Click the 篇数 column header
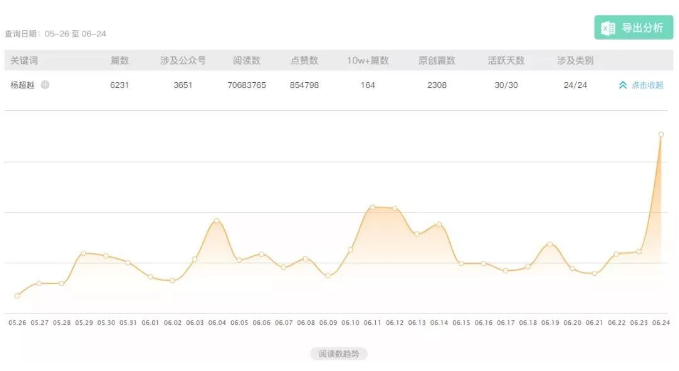679x371 pixels. pos(120,61)
